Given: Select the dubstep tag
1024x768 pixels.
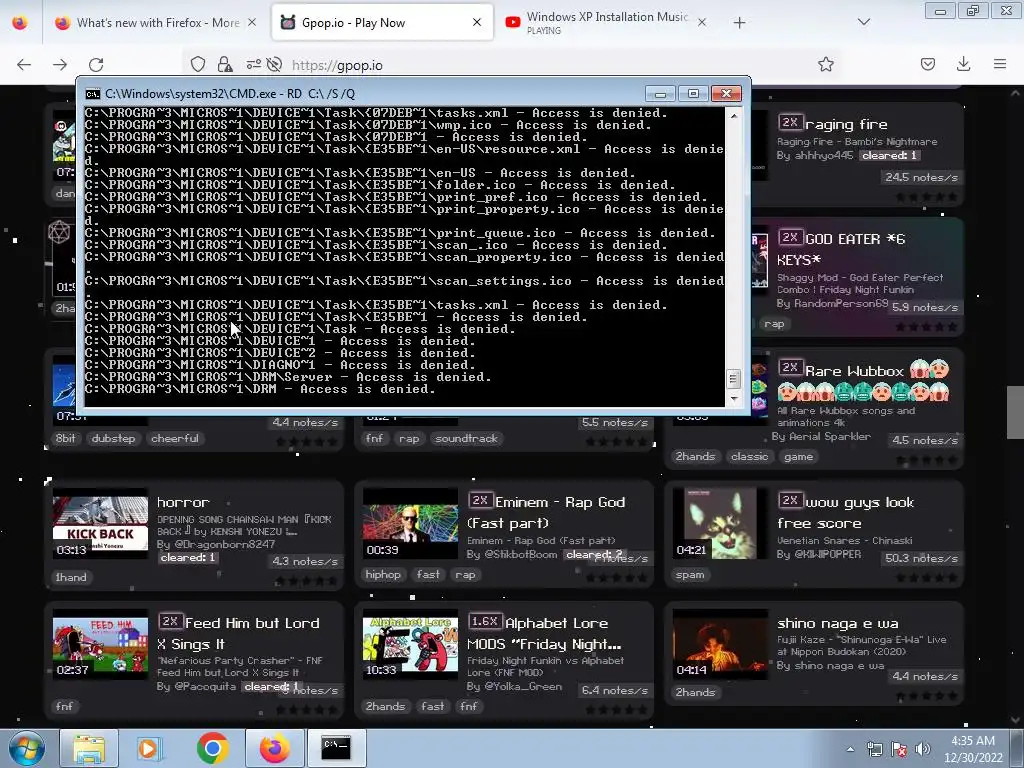Looking at the screenshot, I should click(113, 438).
